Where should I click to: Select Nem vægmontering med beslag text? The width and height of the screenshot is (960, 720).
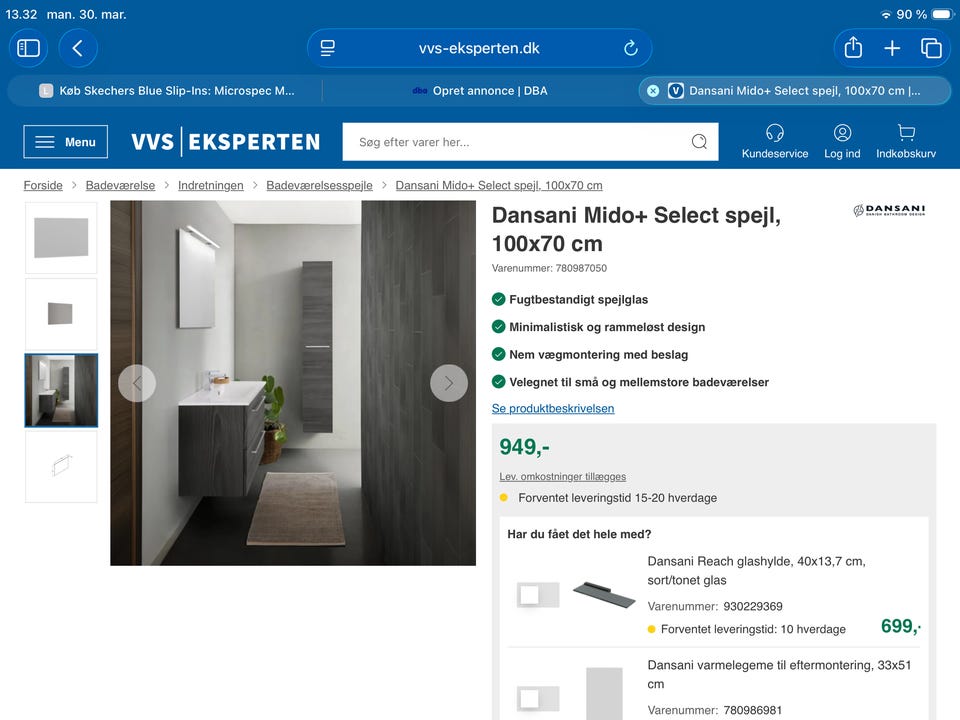(599, 354)
